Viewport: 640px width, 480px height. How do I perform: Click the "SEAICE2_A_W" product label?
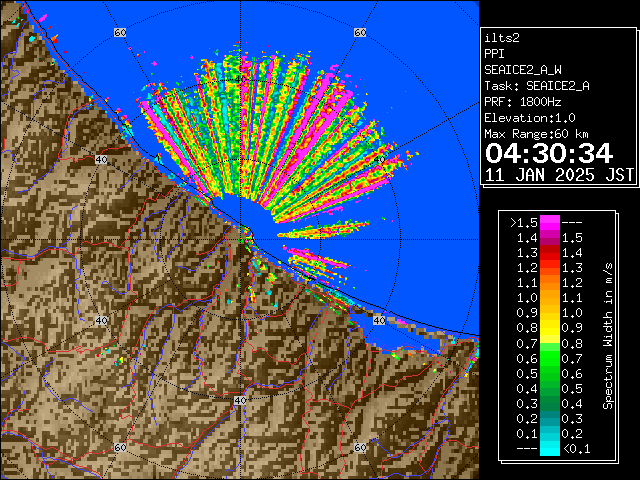[523, 70]
